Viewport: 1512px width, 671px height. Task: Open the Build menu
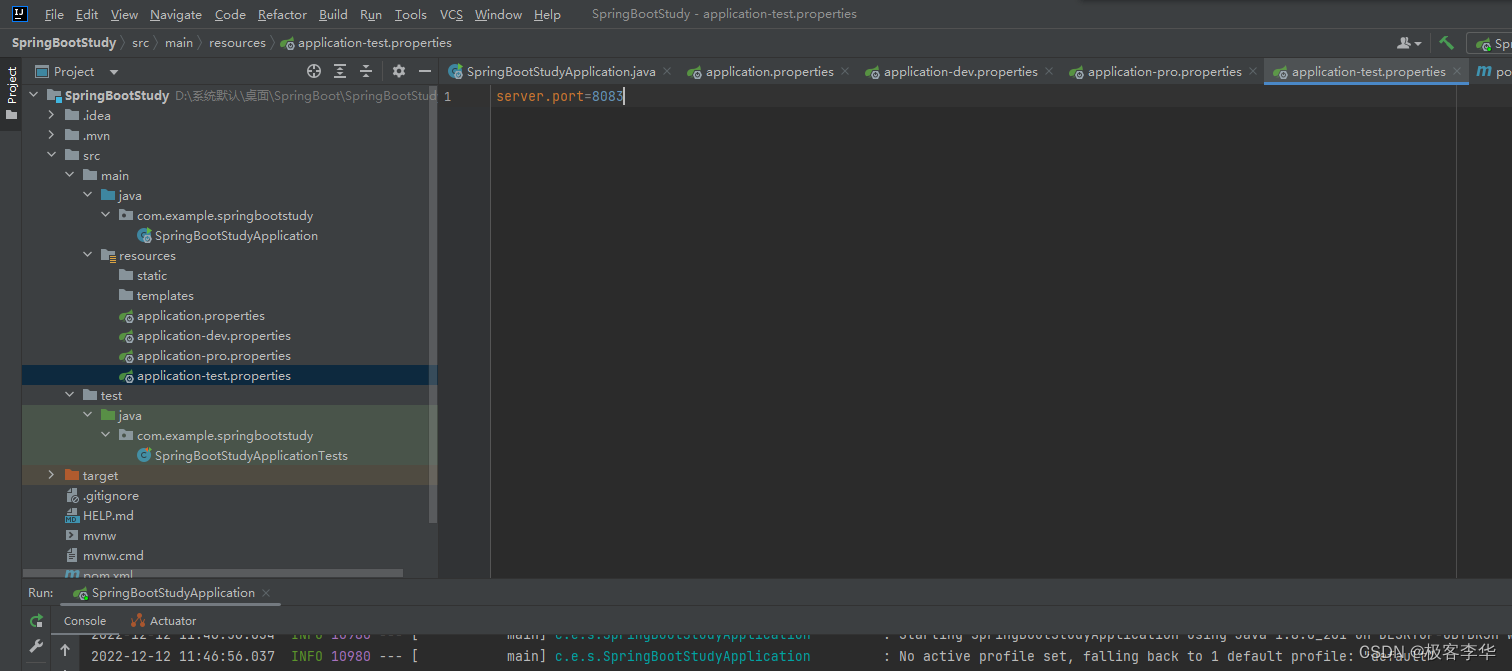tap(333, 15)
